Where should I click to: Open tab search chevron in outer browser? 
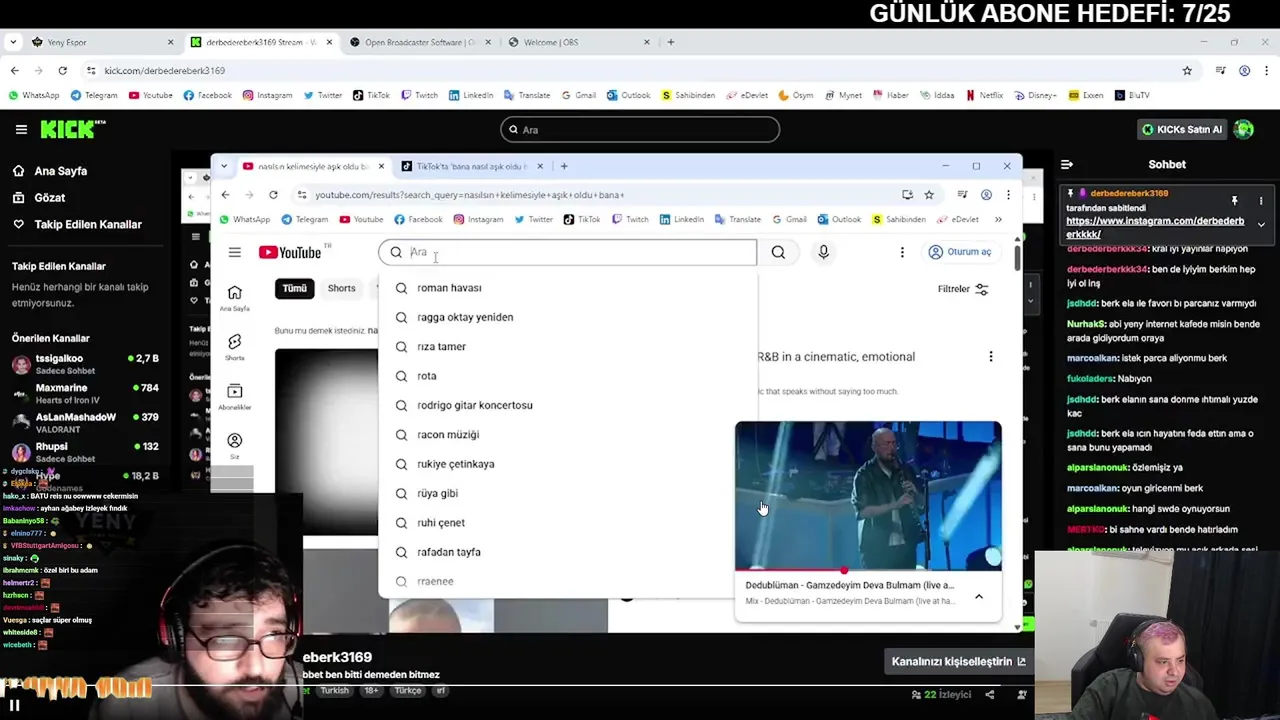pyautogui.click(x=14, y=42)
